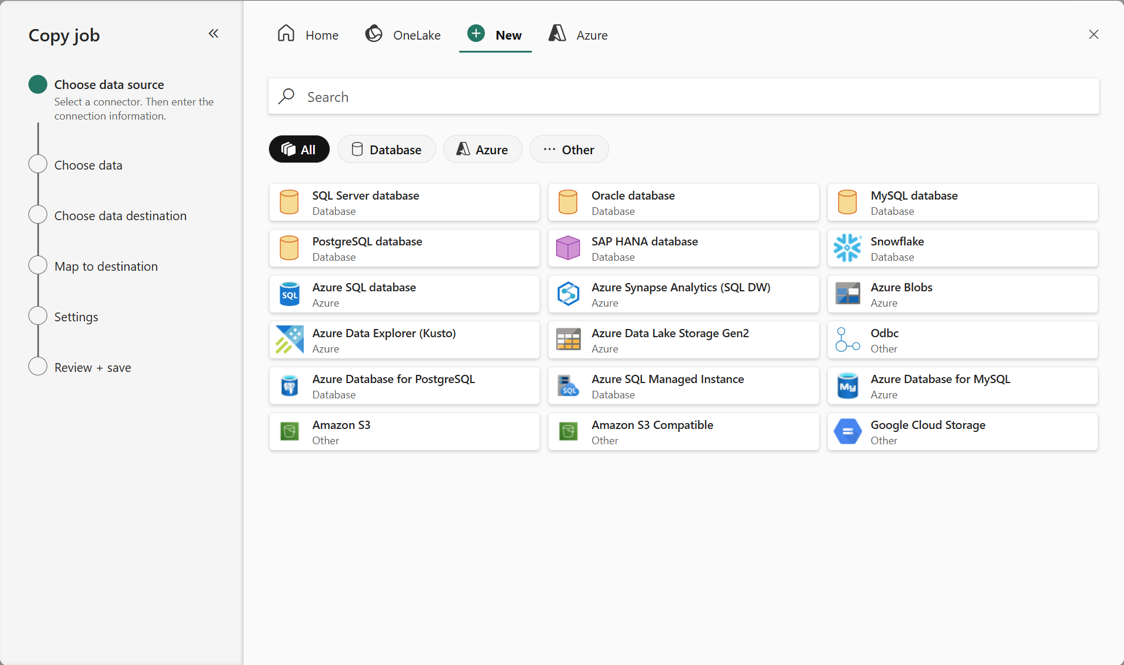
Task: Choose the SQL Server database connector
Action: [x=404, y=202]
